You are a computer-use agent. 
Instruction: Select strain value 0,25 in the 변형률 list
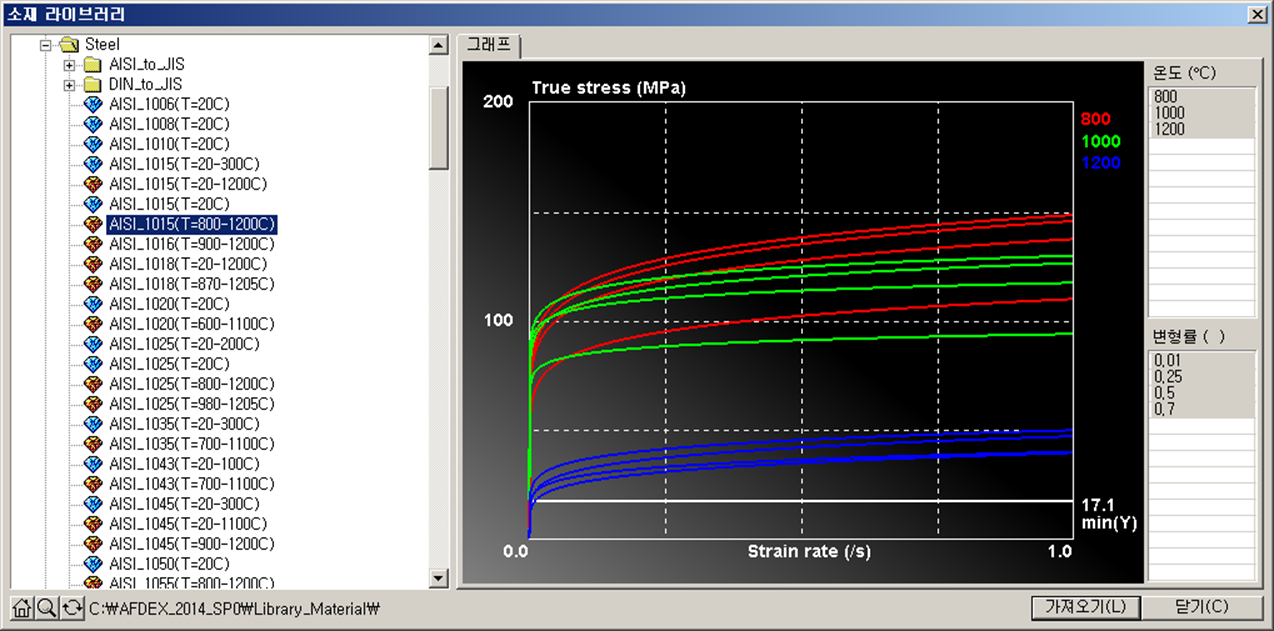click(x=1168, y=376)
